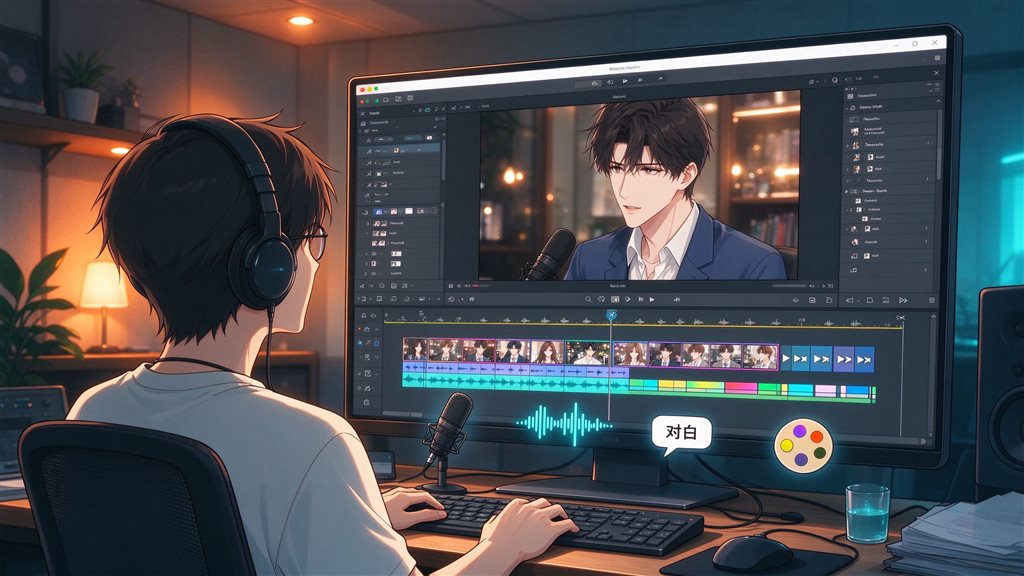Play the preview using the play triangle
Image resolution: width=1024 pixels, height=576 pixels.
coord(652,299)
